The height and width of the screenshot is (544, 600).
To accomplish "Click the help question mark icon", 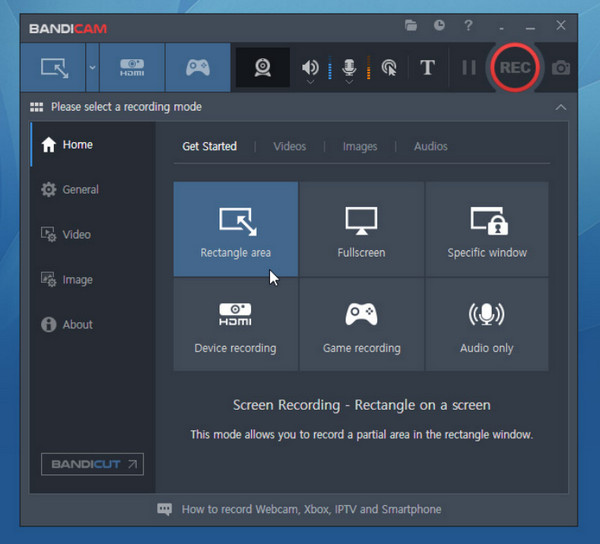I will coord(468,25).
